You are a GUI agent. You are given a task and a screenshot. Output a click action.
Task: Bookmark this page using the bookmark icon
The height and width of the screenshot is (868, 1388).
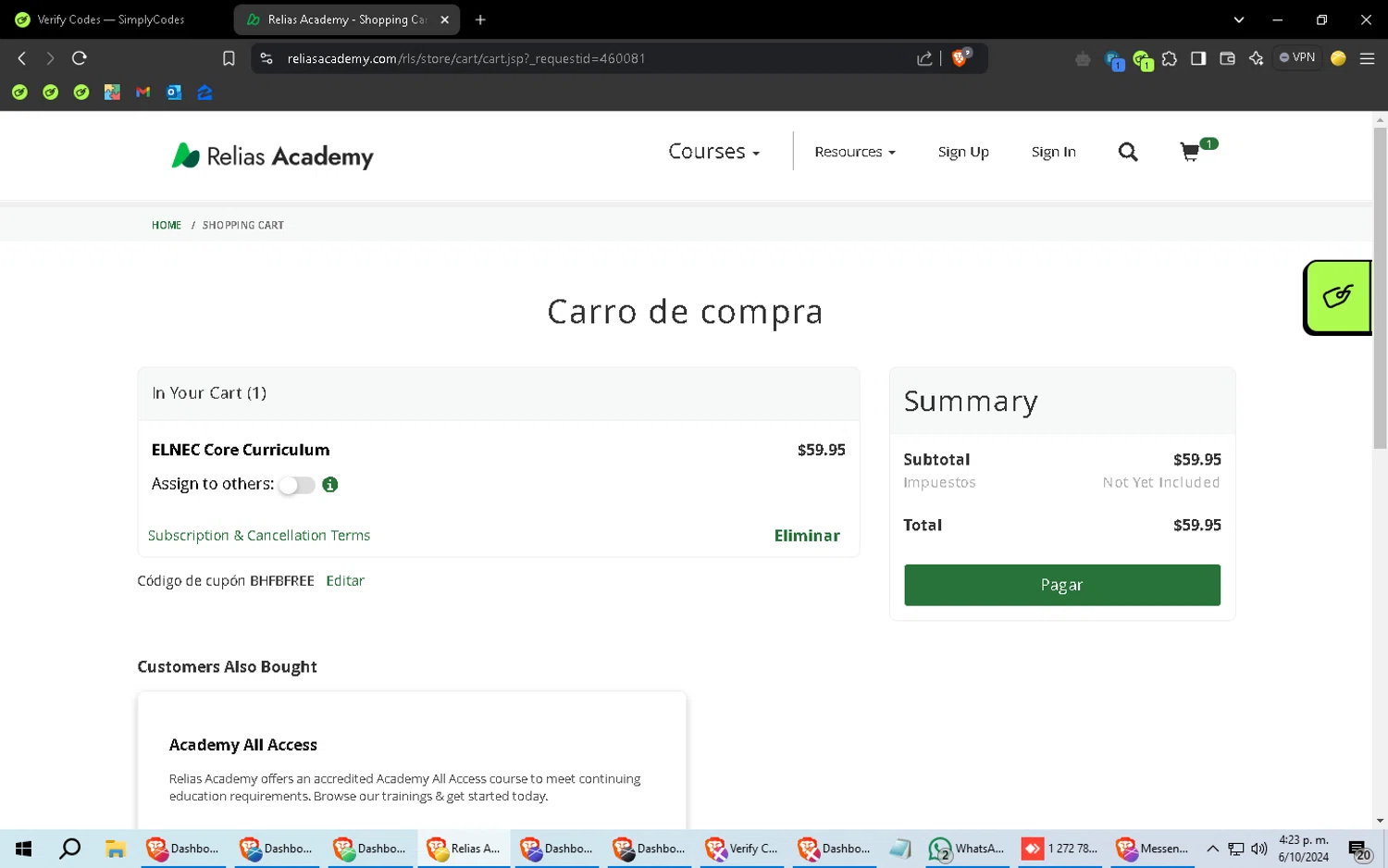[229, 58]
